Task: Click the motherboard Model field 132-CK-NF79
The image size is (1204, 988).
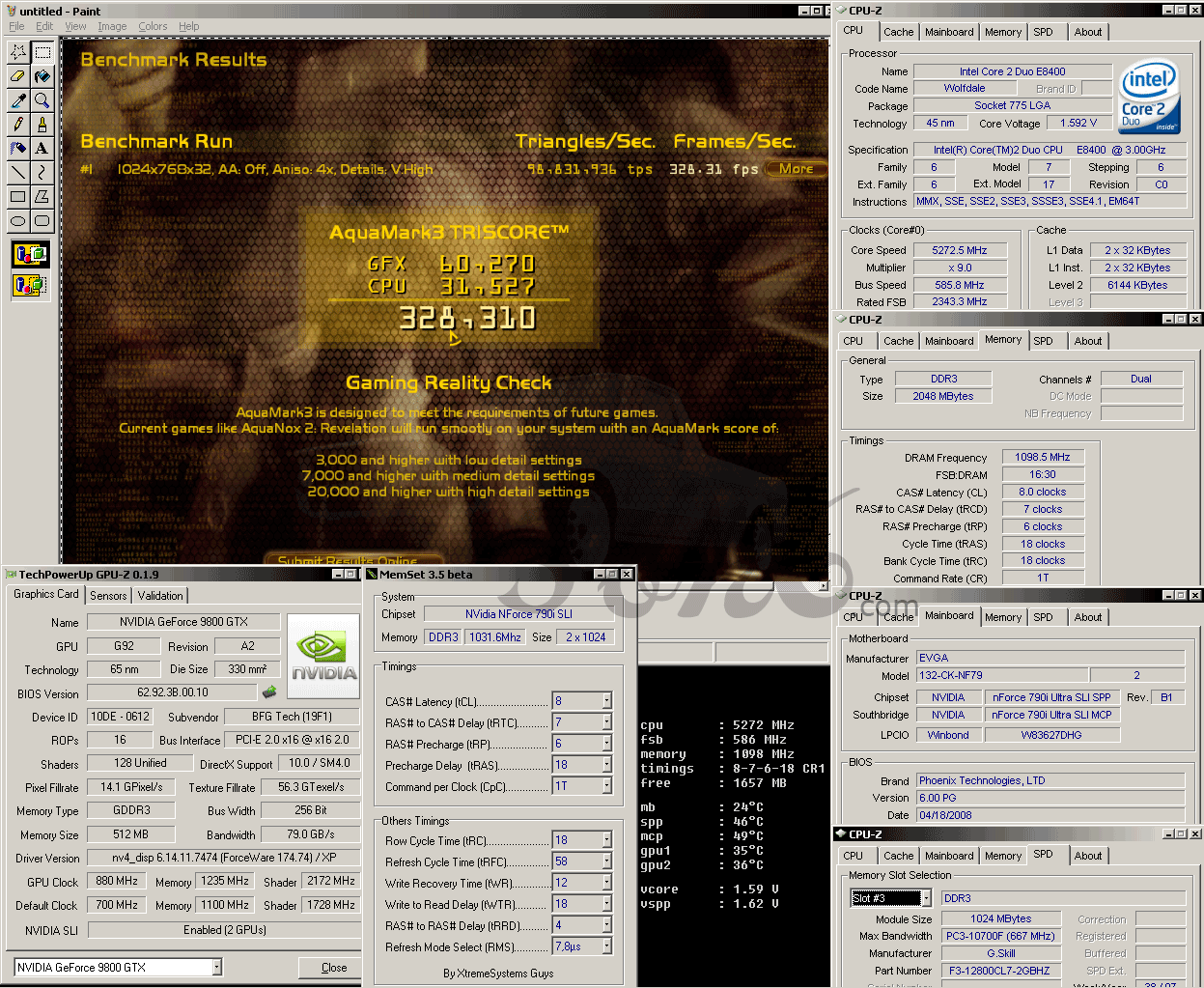Action: [x=1002, y=675]
